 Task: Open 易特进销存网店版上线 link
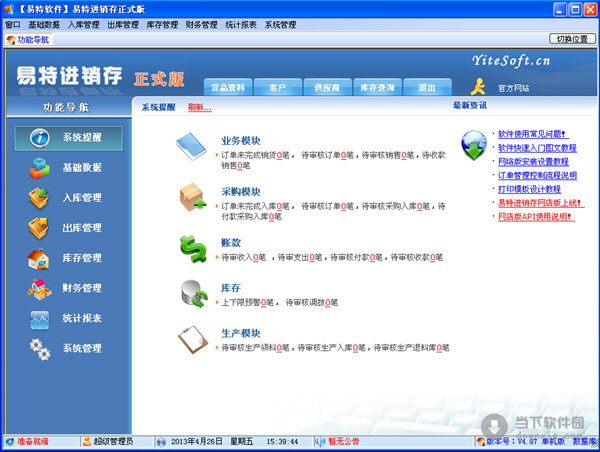(x=541, y=203)
